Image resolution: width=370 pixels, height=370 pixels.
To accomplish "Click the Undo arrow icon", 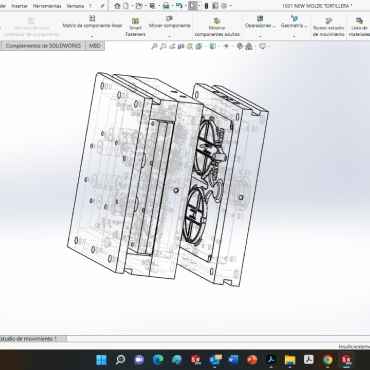I will point(179,6).
